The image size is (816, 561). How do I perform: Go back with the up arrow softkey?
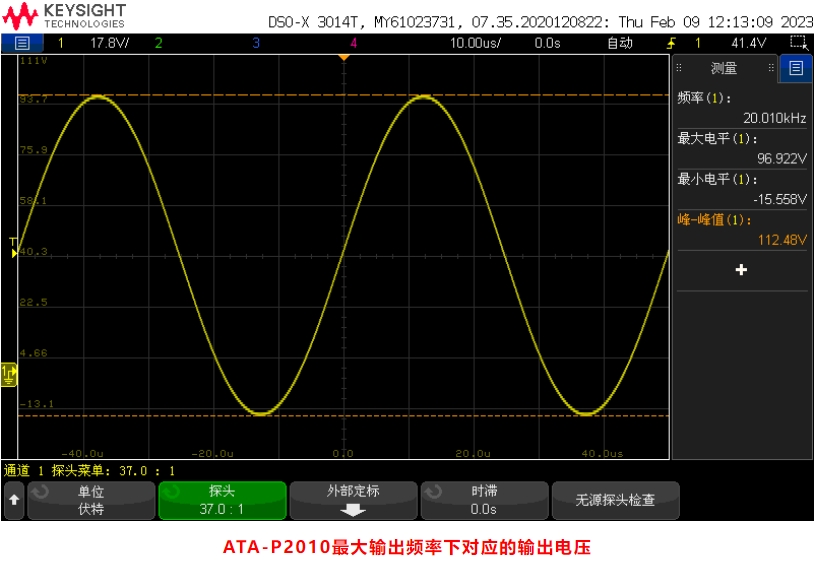pos(14,500)
